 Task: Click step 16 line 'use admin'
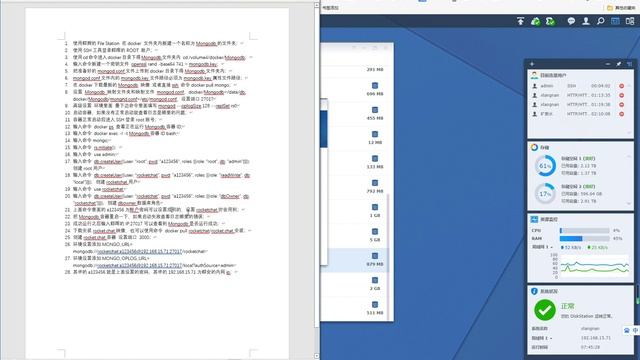click(x=91, y=154)
